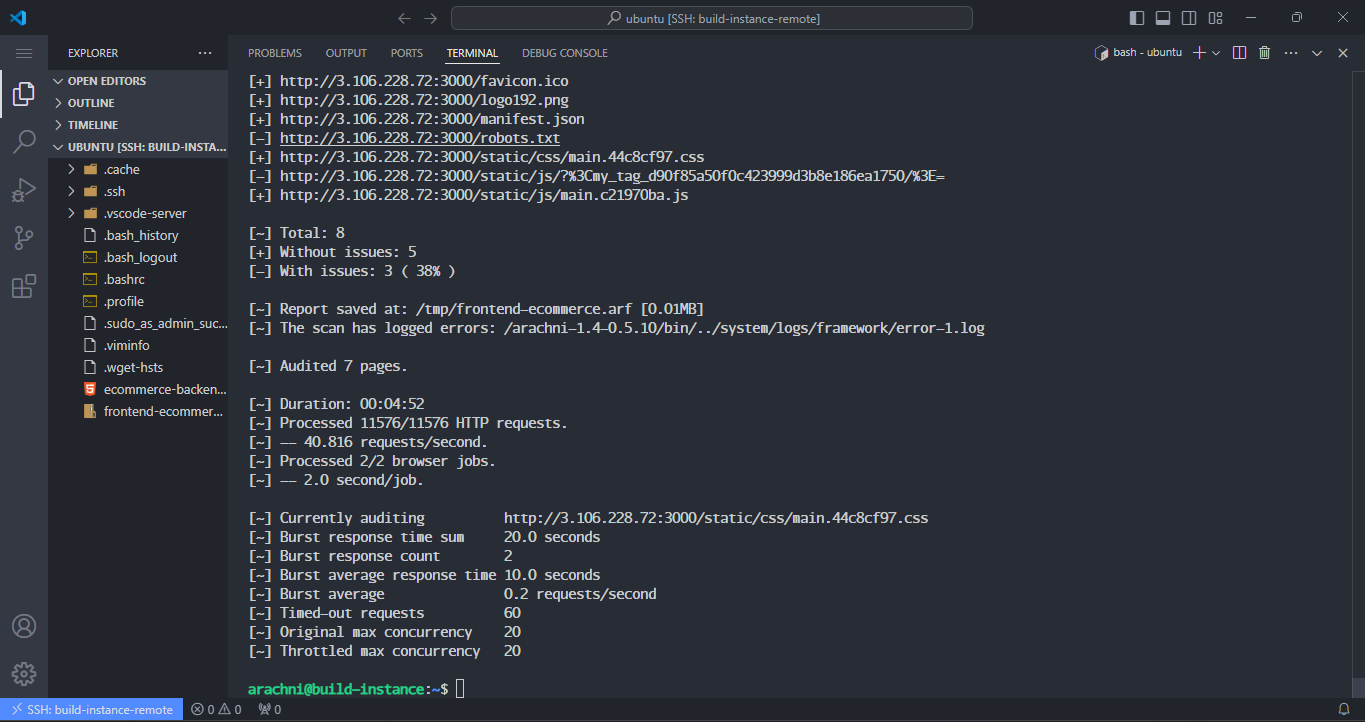Open Customize Layout icon

[x=1215, y=18]
